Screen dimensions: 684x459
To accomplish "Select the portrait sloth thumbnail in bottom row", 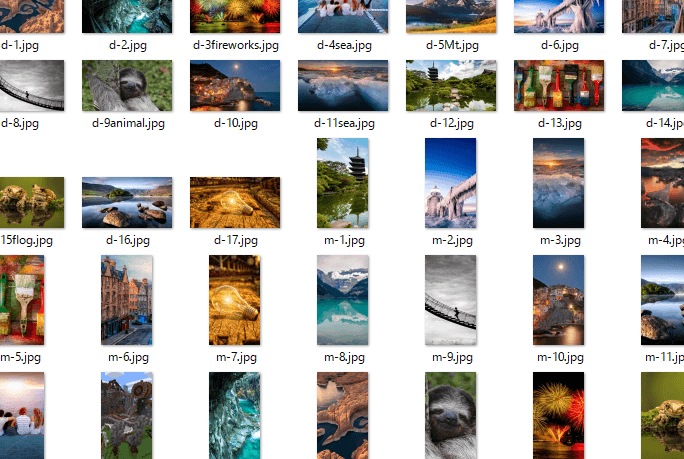I will 451,415.
